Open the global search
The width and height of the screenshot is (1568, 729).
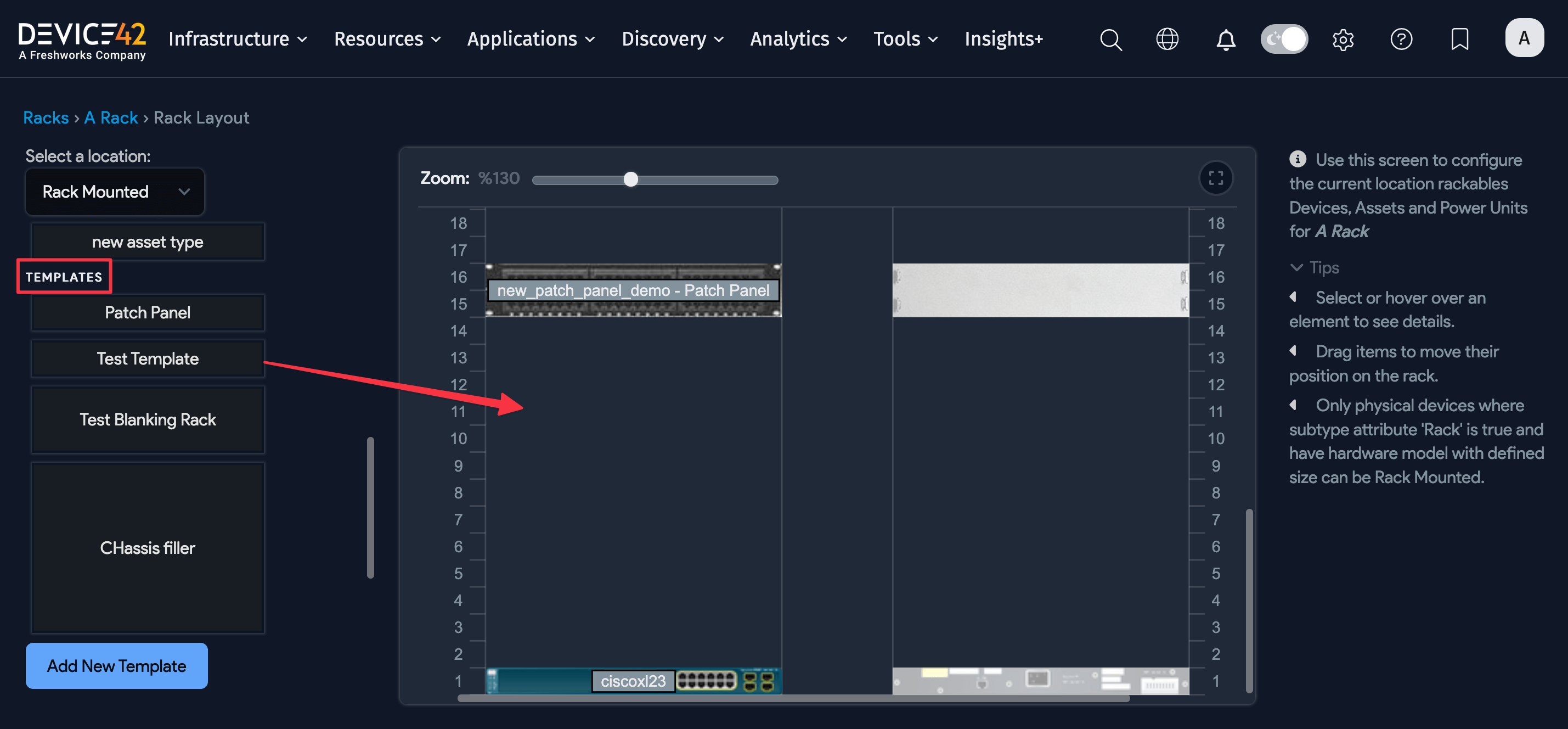(x=1110, y=39)
